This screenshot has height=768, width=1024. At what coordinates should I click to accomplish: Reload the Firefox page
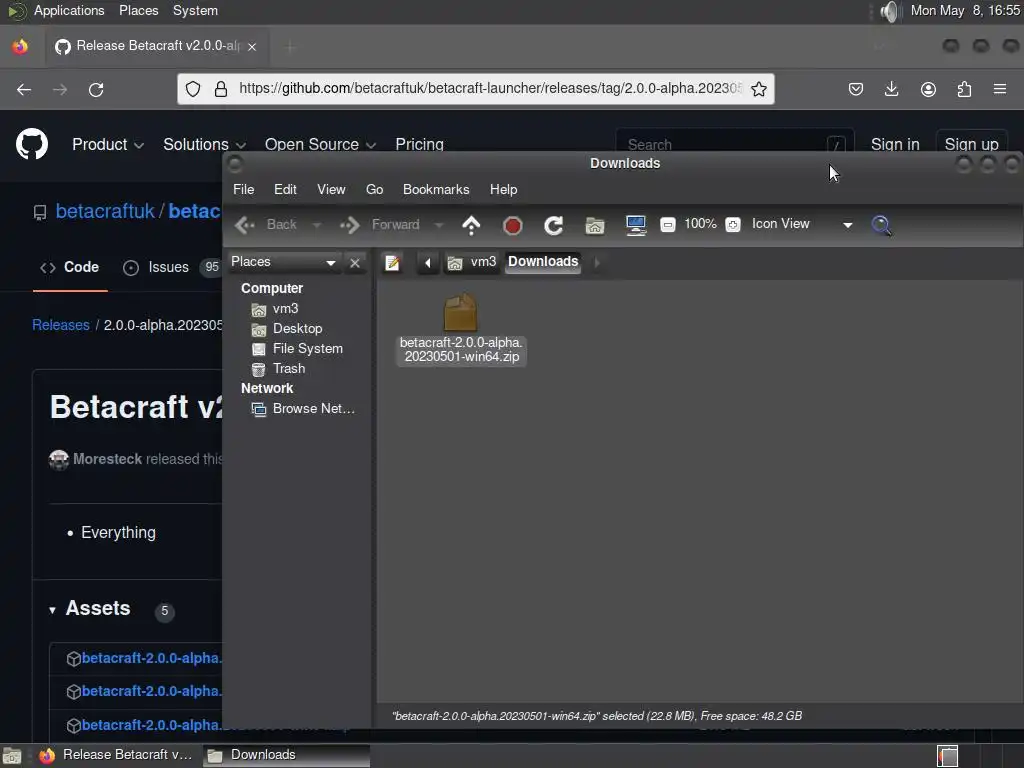coord(96,89)
